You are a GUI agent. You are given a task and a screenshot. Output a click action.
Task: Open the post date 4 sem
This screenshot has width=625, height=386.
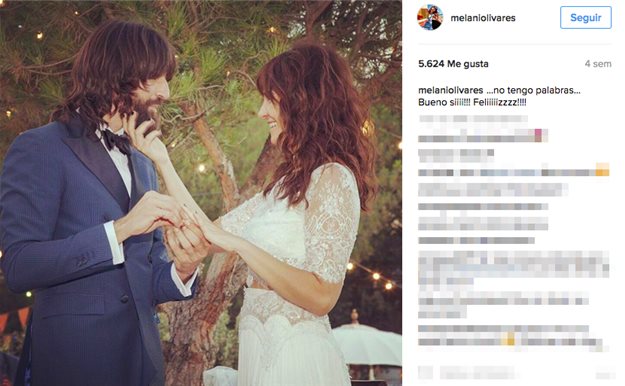click(x=598, y=64)
